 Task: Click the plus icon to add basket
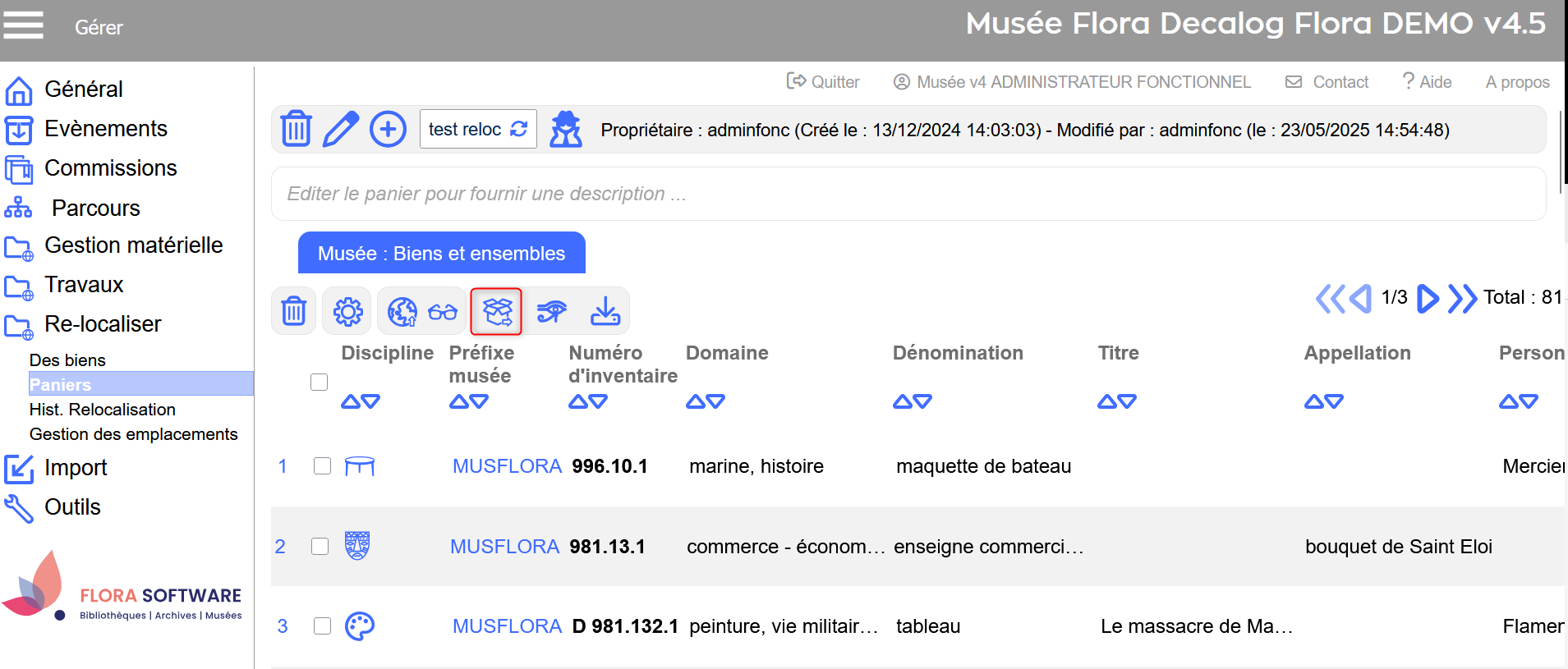tap(388, 129)
